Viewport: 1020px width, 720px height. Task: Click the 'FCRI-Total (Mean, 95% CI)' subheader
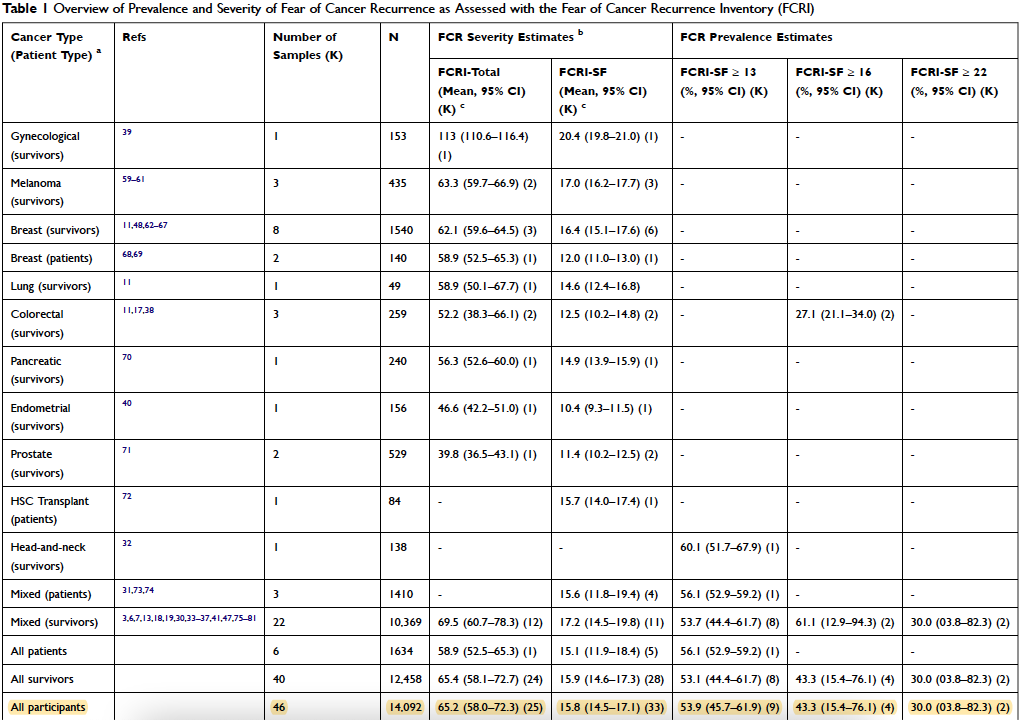pos(481,92)
